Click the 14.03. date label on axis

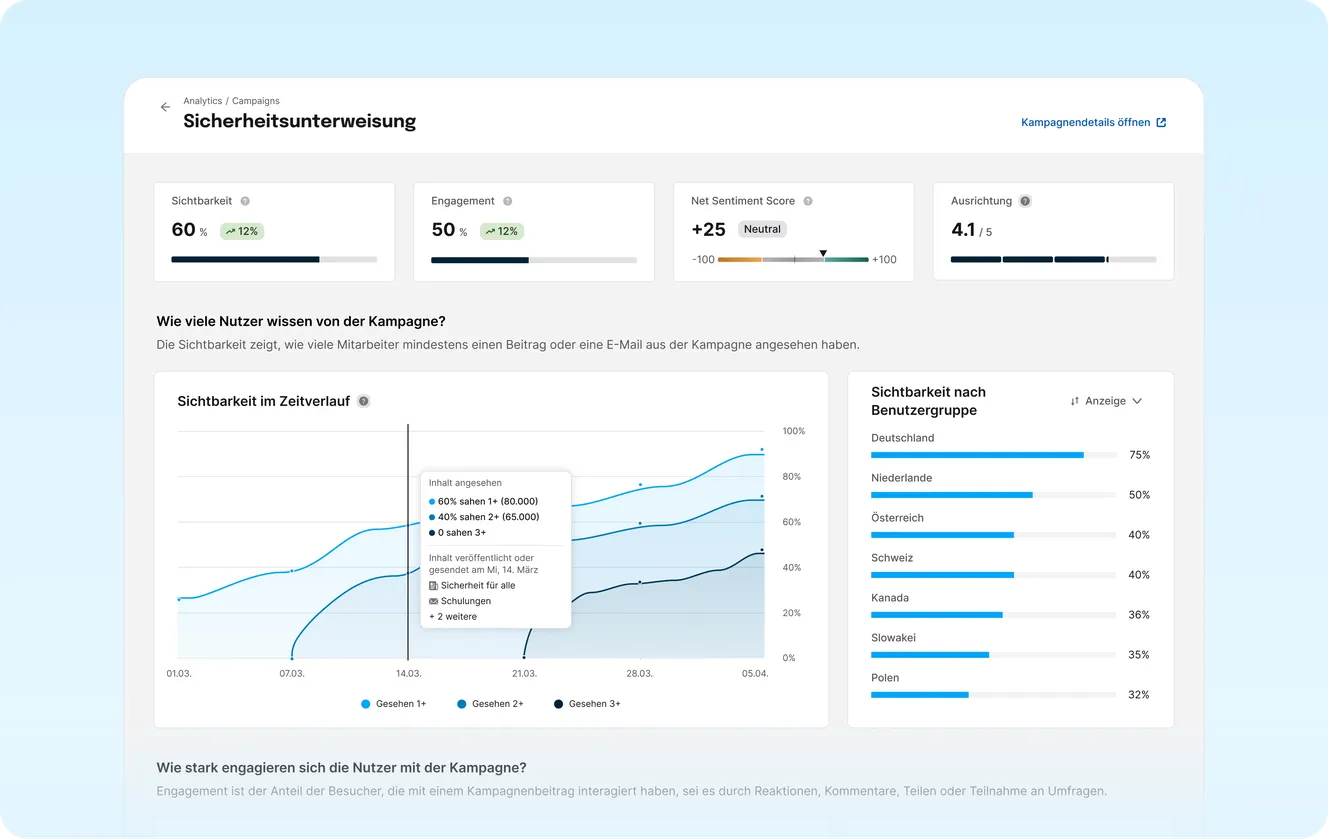(408, 674)
